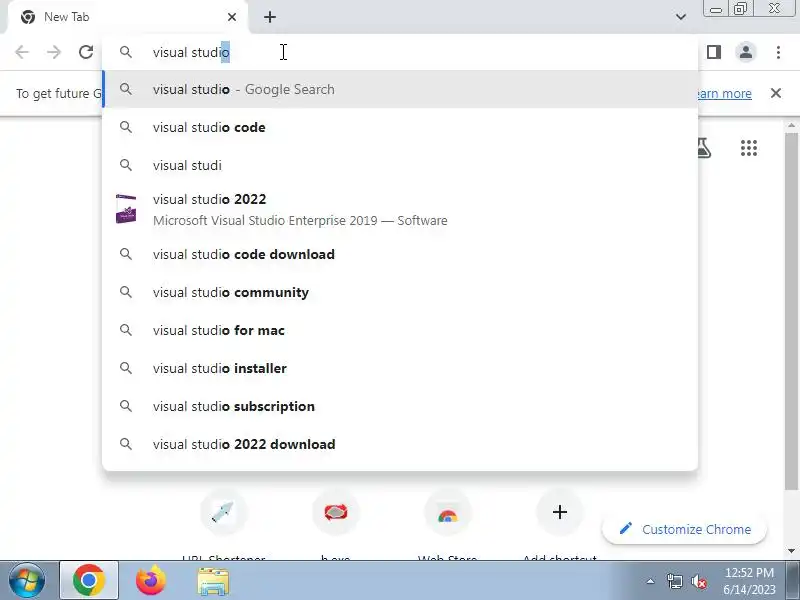800x600 pixels.
Task: Launch Firefox from the taskbar
Action: pos(151,581)
